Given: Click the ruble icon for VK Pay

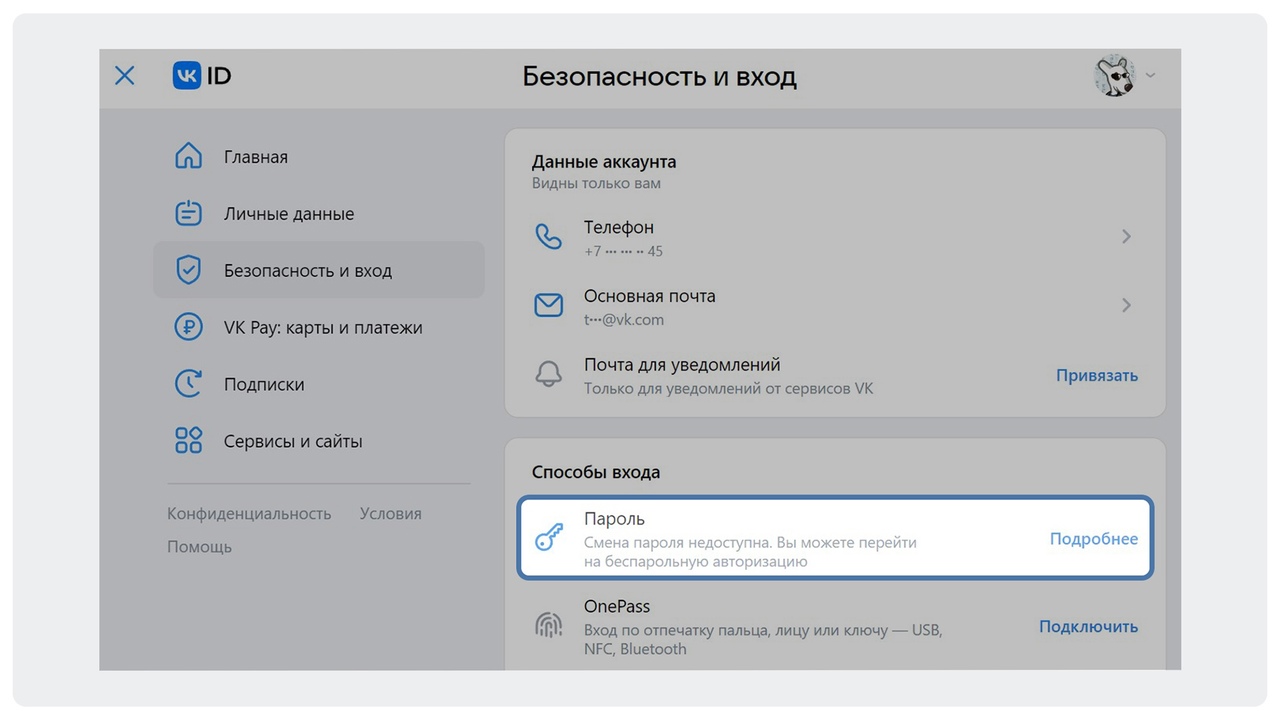Looking at the screenshot, I should [x=188, y=327].
